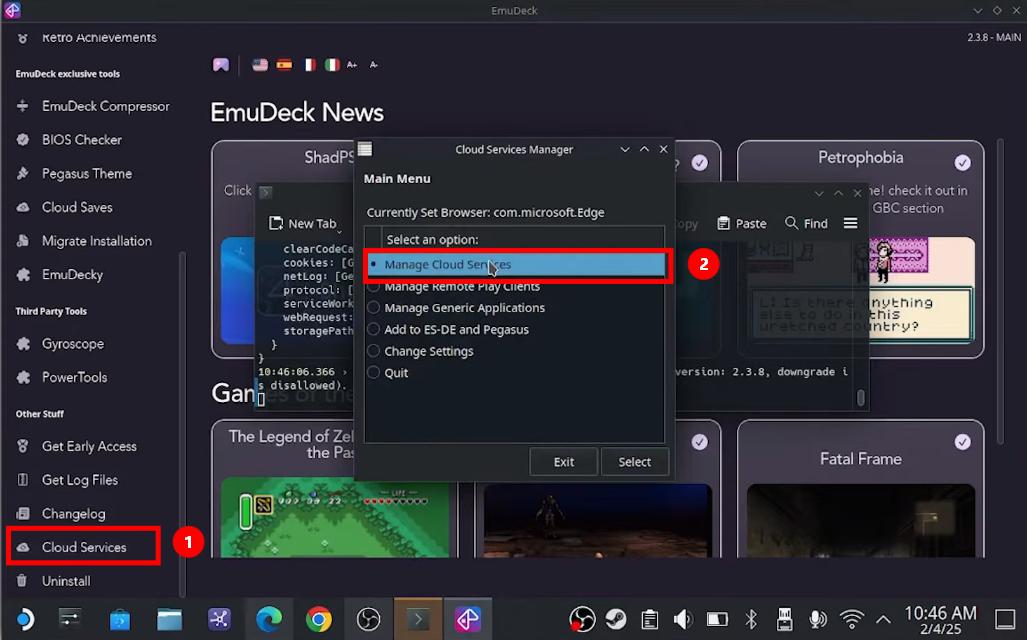Click the Konsole window vertical scrollbar

[861, 397]
